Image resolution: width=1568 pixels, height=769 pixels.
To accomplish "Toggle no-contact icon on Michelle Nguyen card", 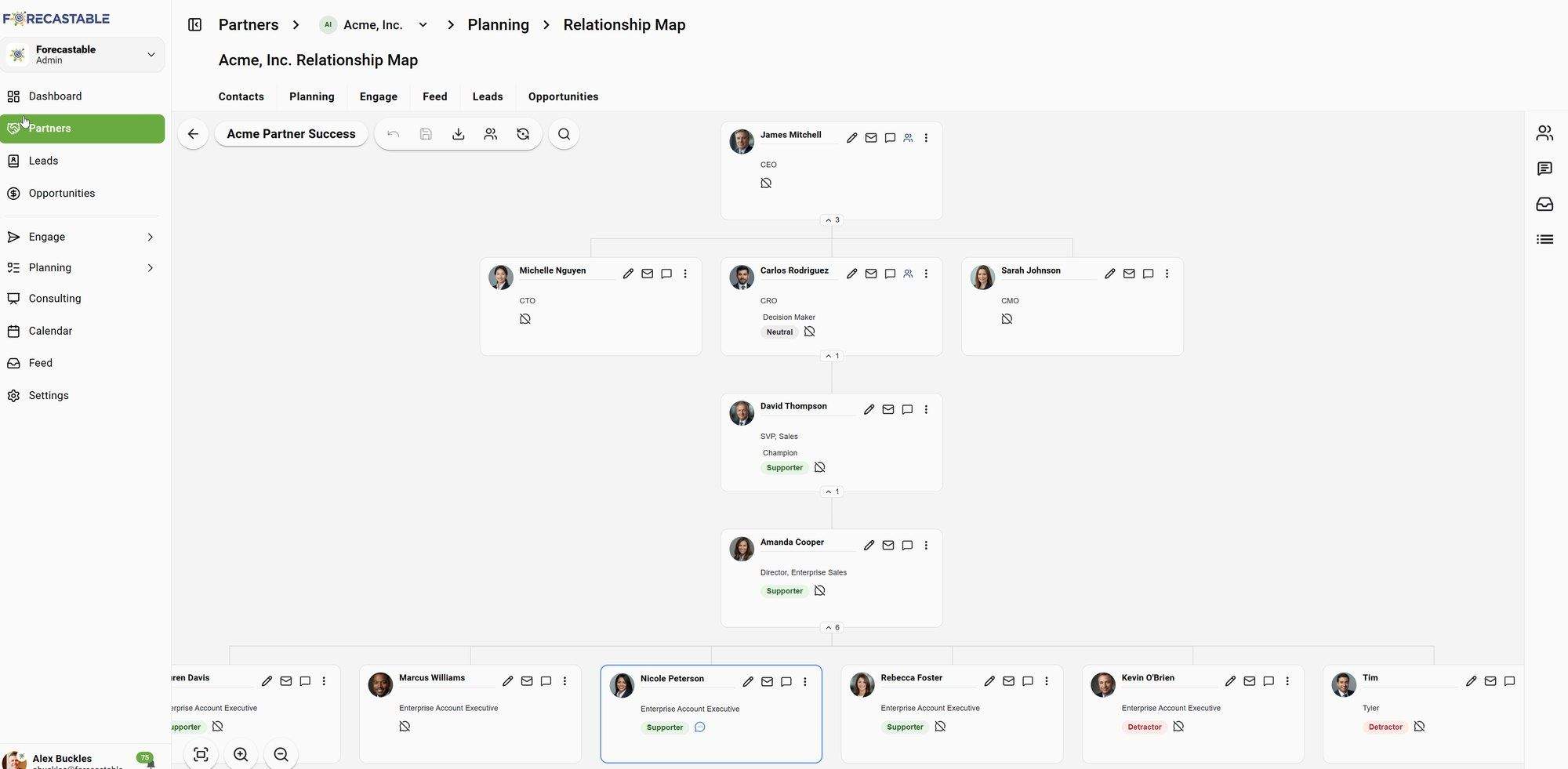I will coord(525,319).
